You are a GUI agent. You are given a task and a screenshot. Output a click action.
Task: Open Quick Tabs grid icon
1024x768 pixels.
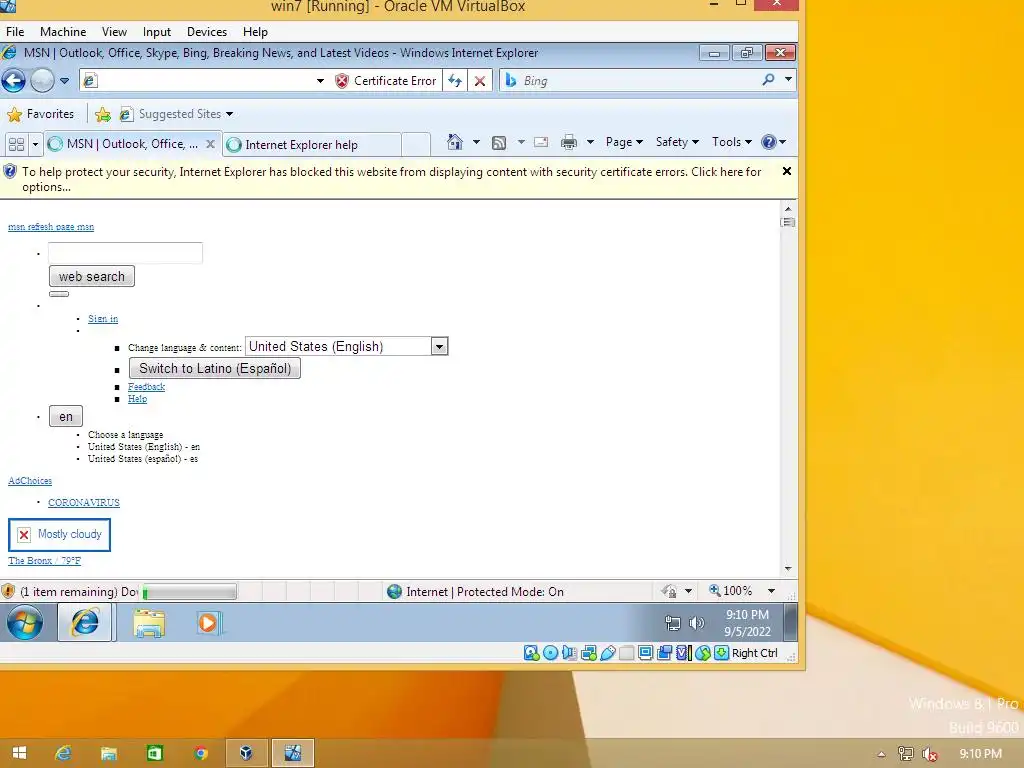(x=16, y=144)
